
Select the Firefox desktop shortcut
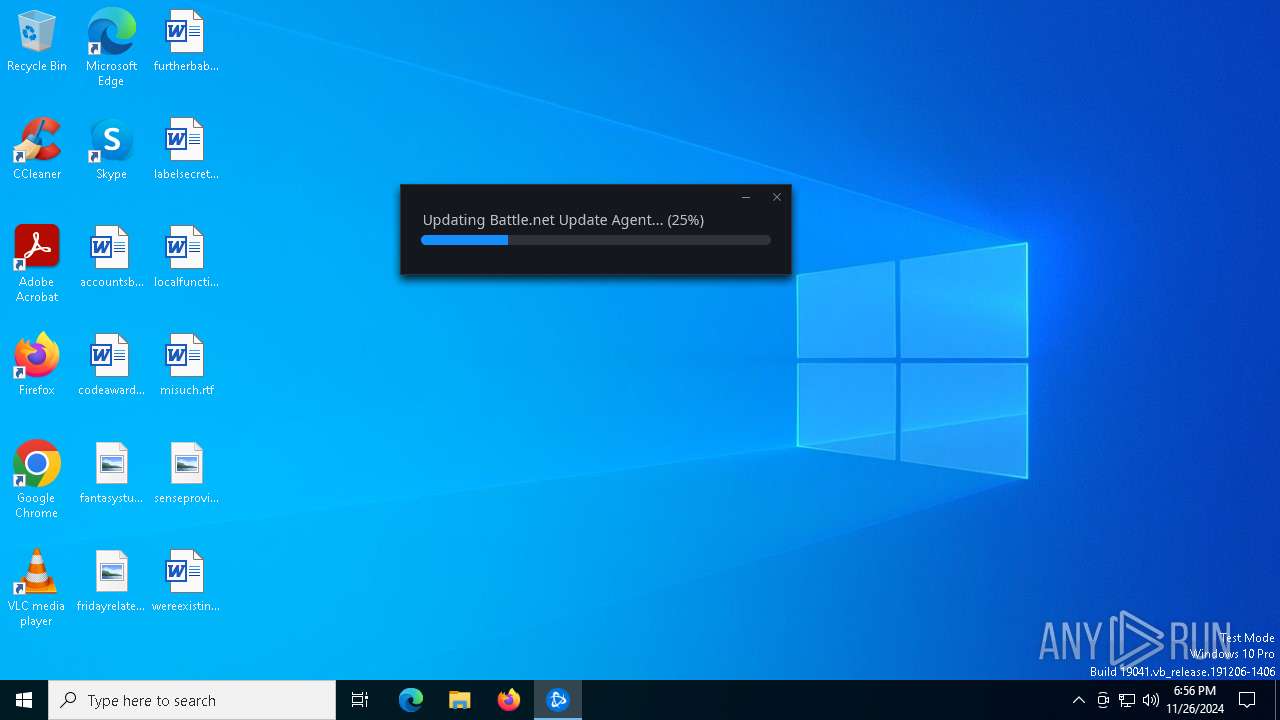pos(37,366)
